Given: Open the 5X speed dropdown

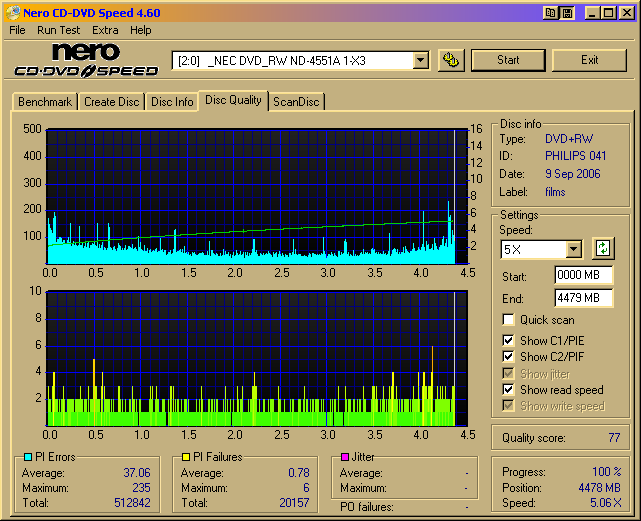Looking at the screenshot, I should 573,249.
